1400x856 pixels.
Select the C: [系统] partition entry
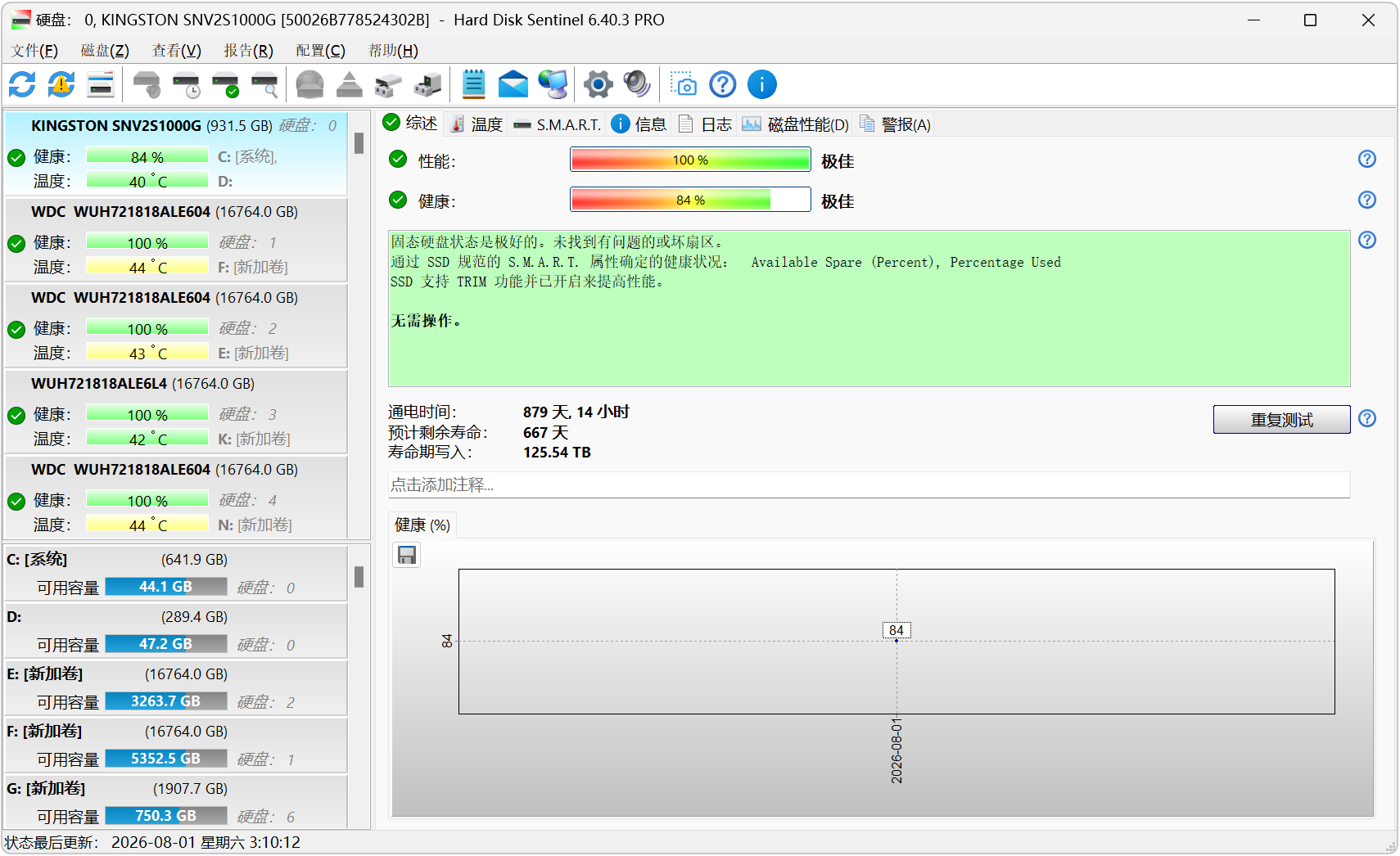[x=177, y=574]
